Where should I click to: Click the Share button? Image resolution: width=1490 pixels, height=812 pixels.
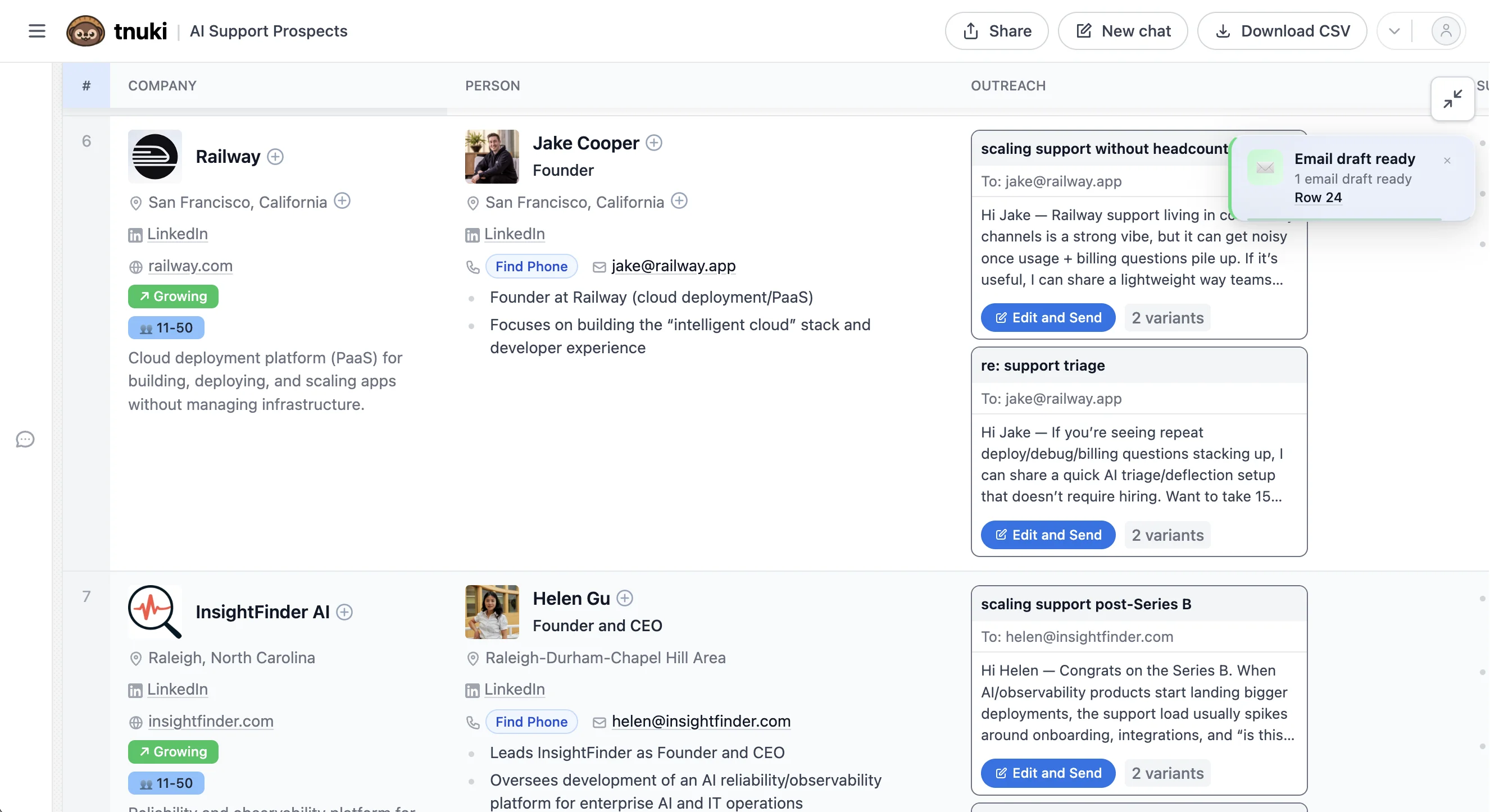point(996,31)
